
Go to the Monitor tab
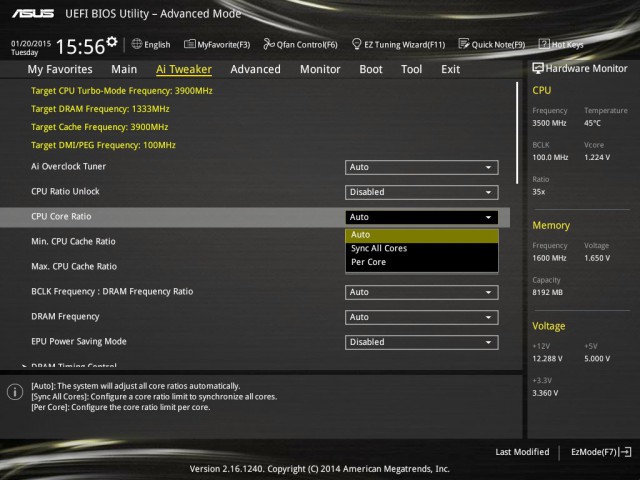(320, 69)
